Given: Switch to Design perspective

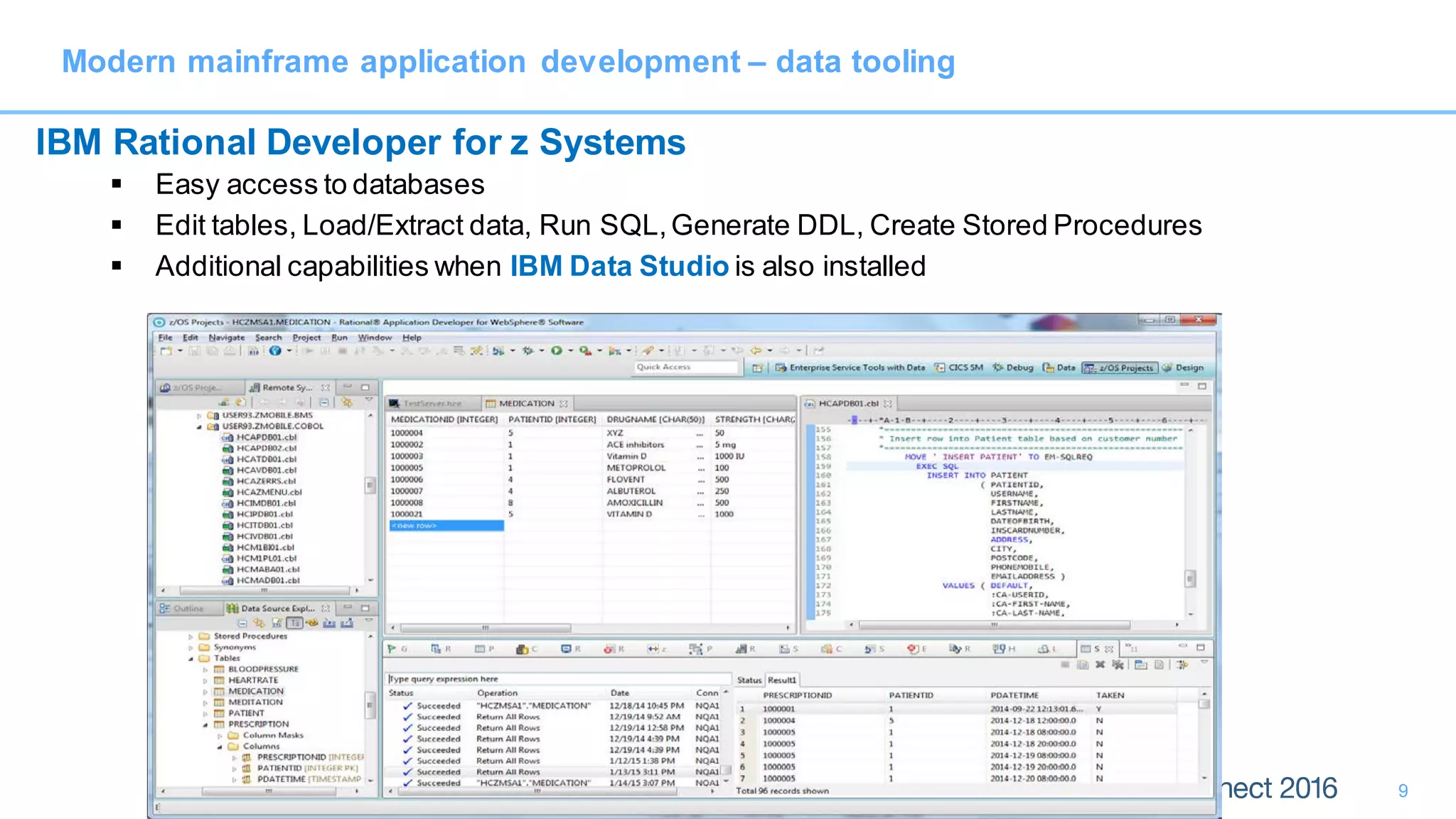Looking at the screenshot, I should click(x=1182, y=368).
